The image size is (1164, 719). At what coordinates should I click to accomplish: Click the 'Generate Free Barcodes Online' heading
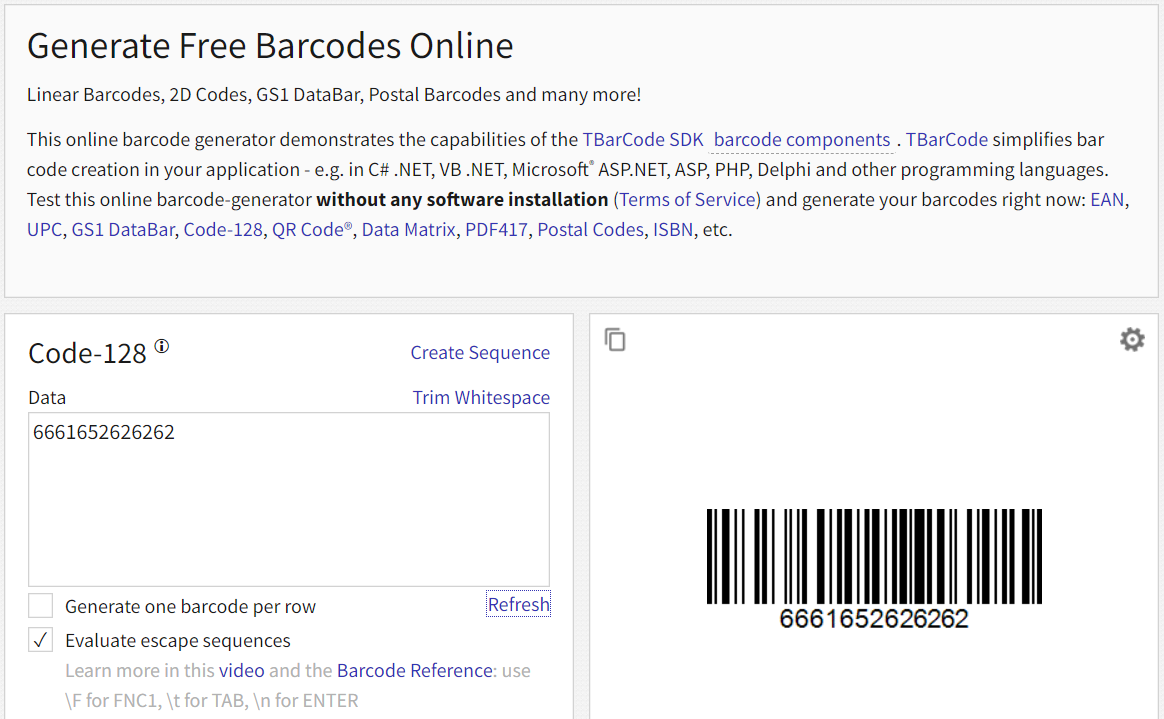point(270,46)
